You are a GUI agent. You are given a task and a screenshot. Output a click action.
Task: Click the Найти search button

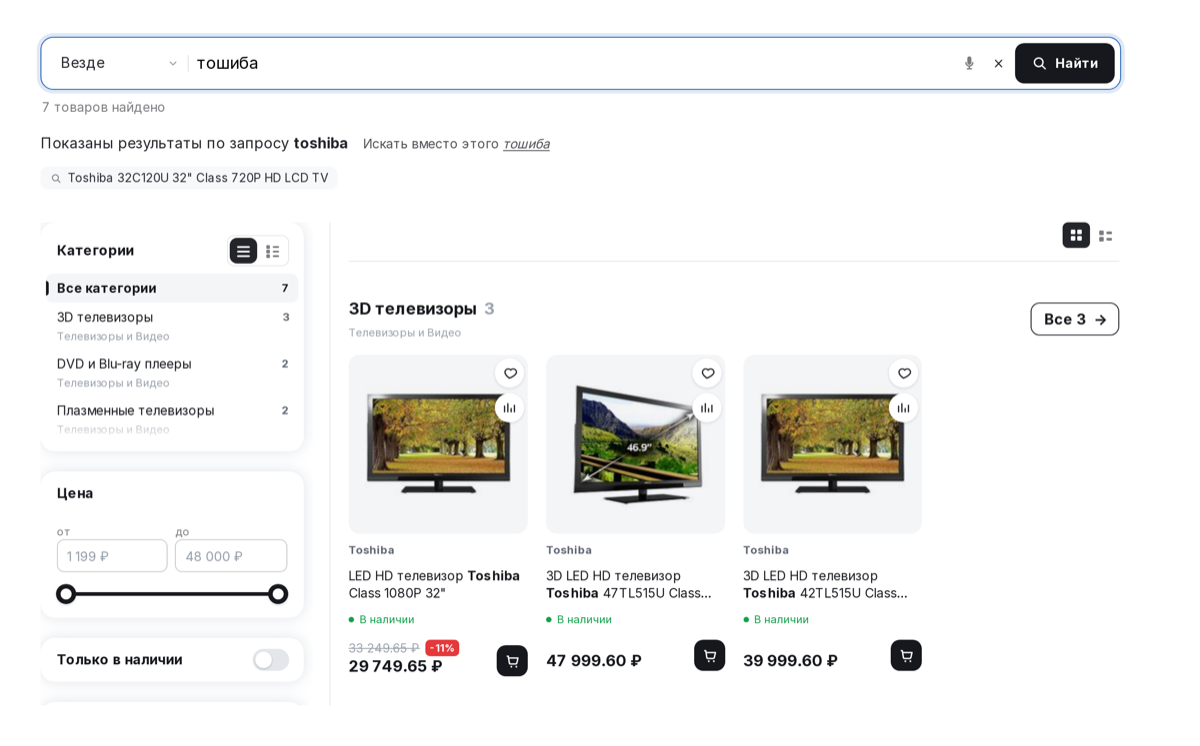point(1064,63)
